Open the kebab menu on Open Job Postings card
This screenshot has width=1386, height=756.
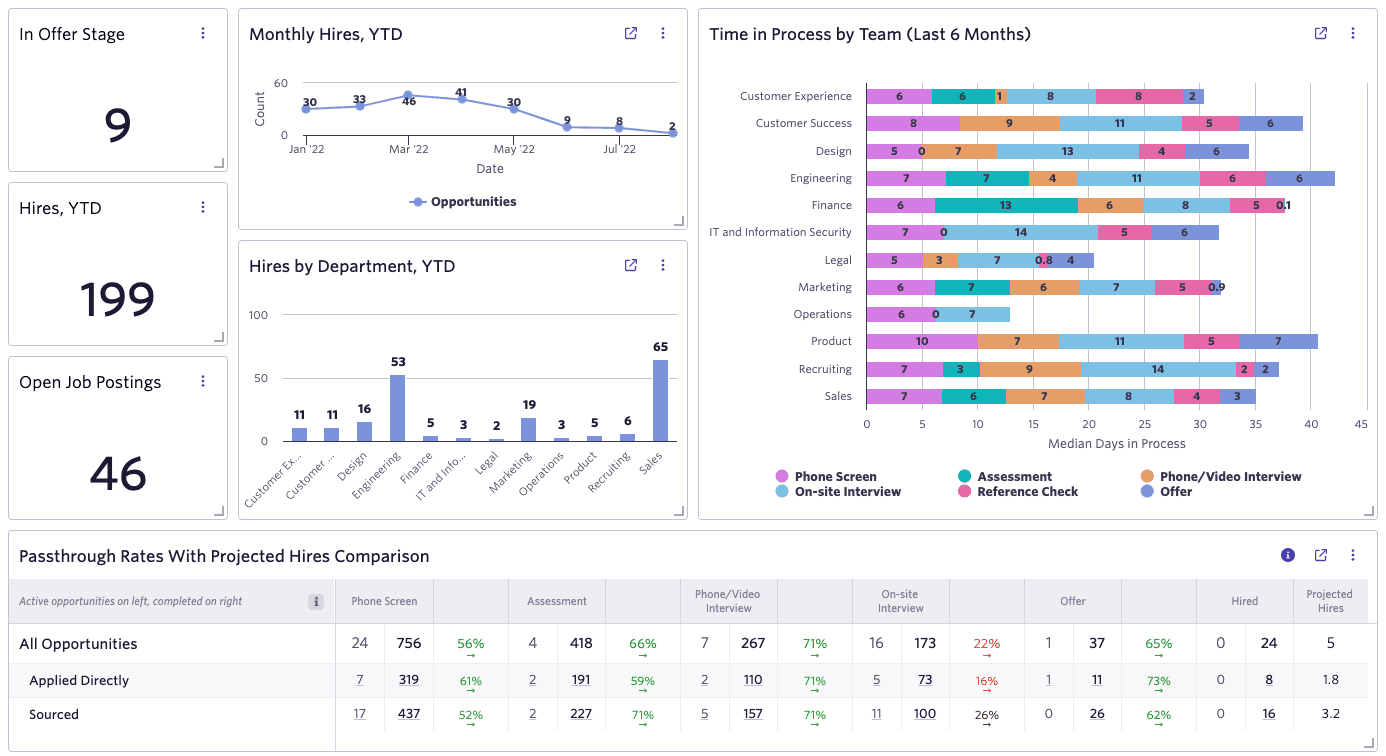coord(203,381)
